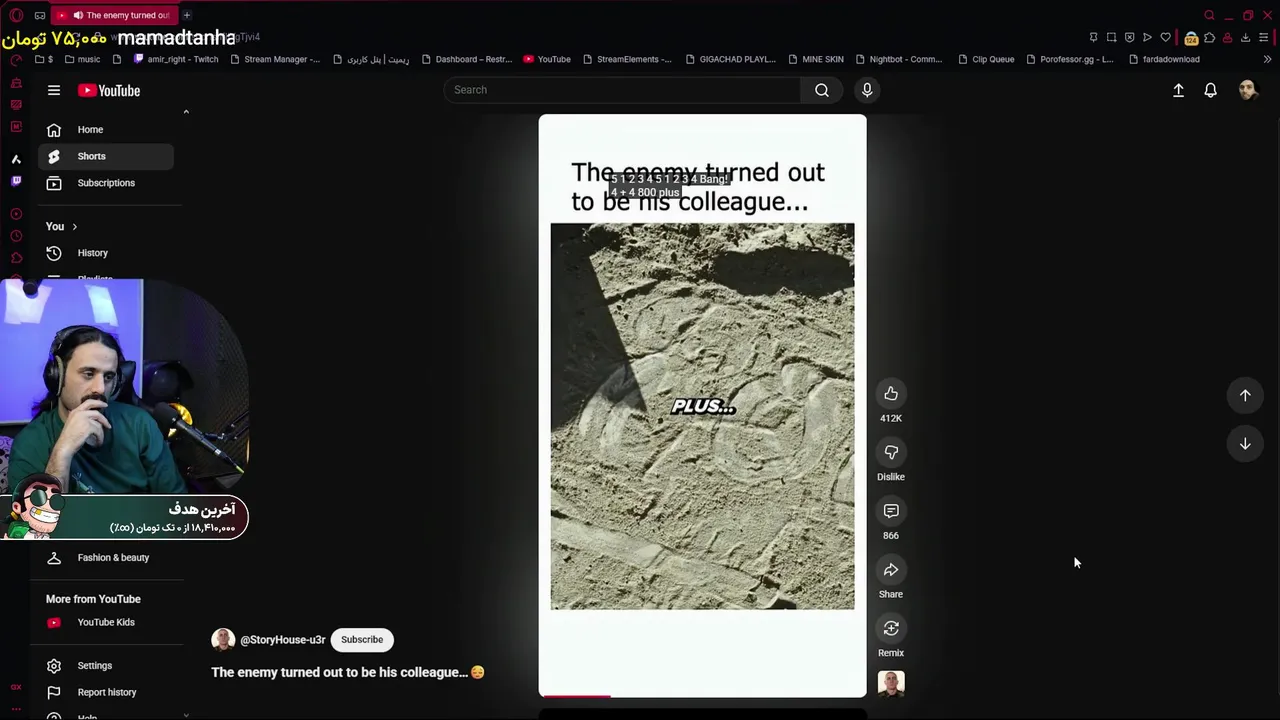Screen dimensions: 1280x720
Task: Open Porofessor.gg bookmark
Action: coord(1069,59)
